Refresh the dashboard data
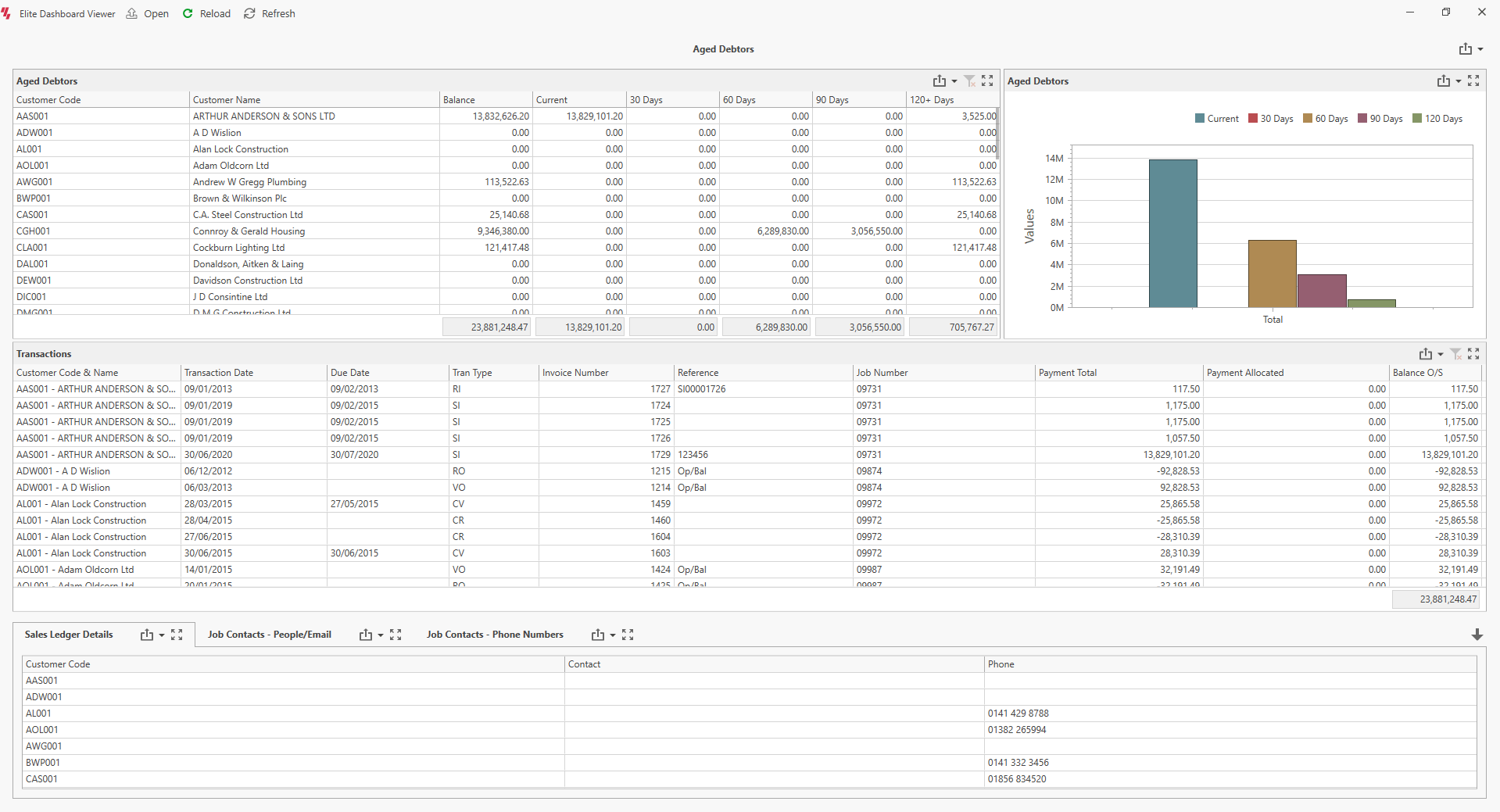1500x812 pixels. tap(270, 13)
